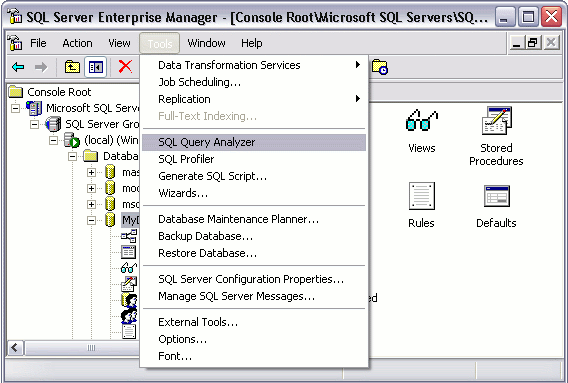Toggle the Show/Hide Console Tree icon

click(96, 67)
